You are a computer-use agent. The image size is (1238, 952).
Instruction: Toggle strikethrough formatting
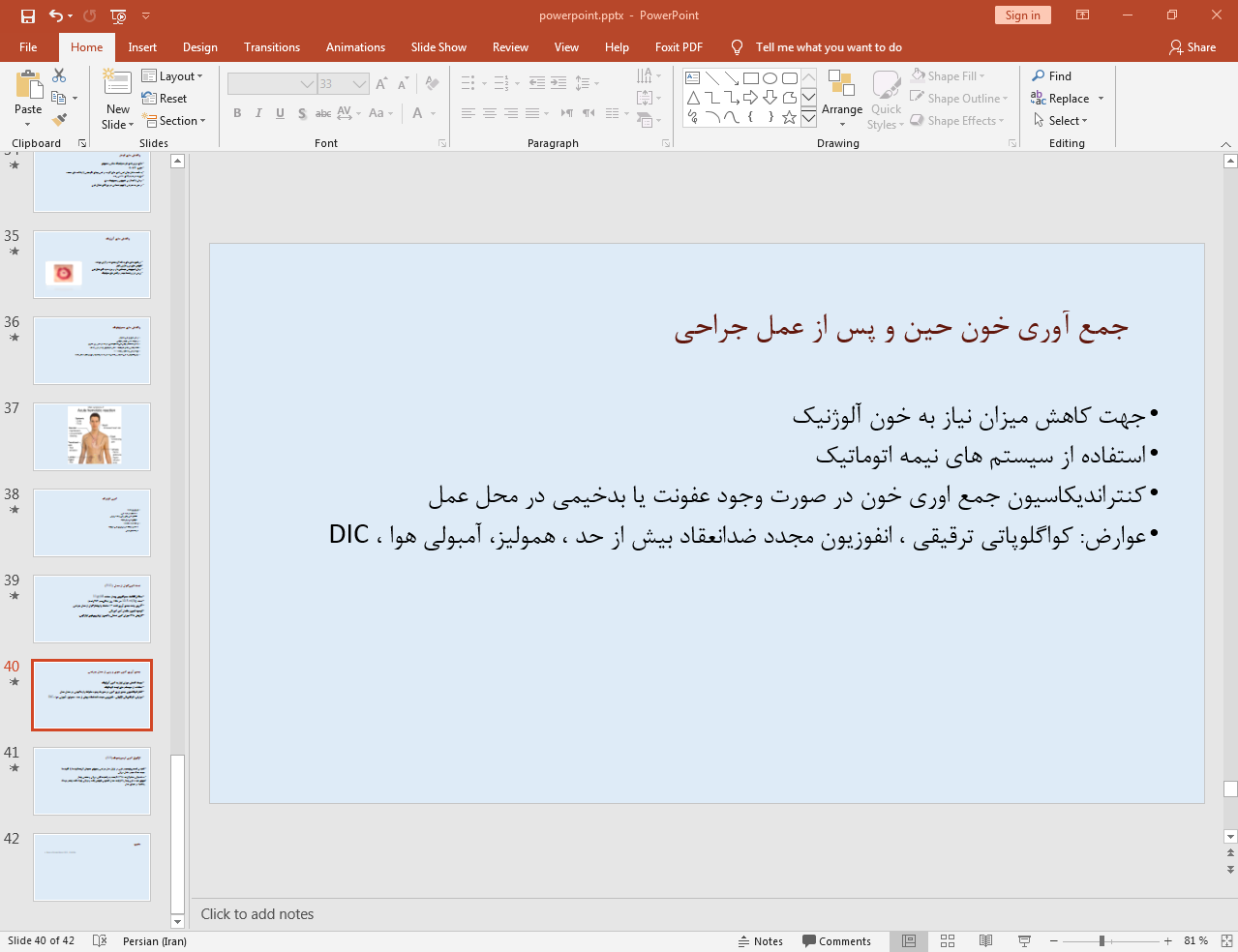point(323,113)
